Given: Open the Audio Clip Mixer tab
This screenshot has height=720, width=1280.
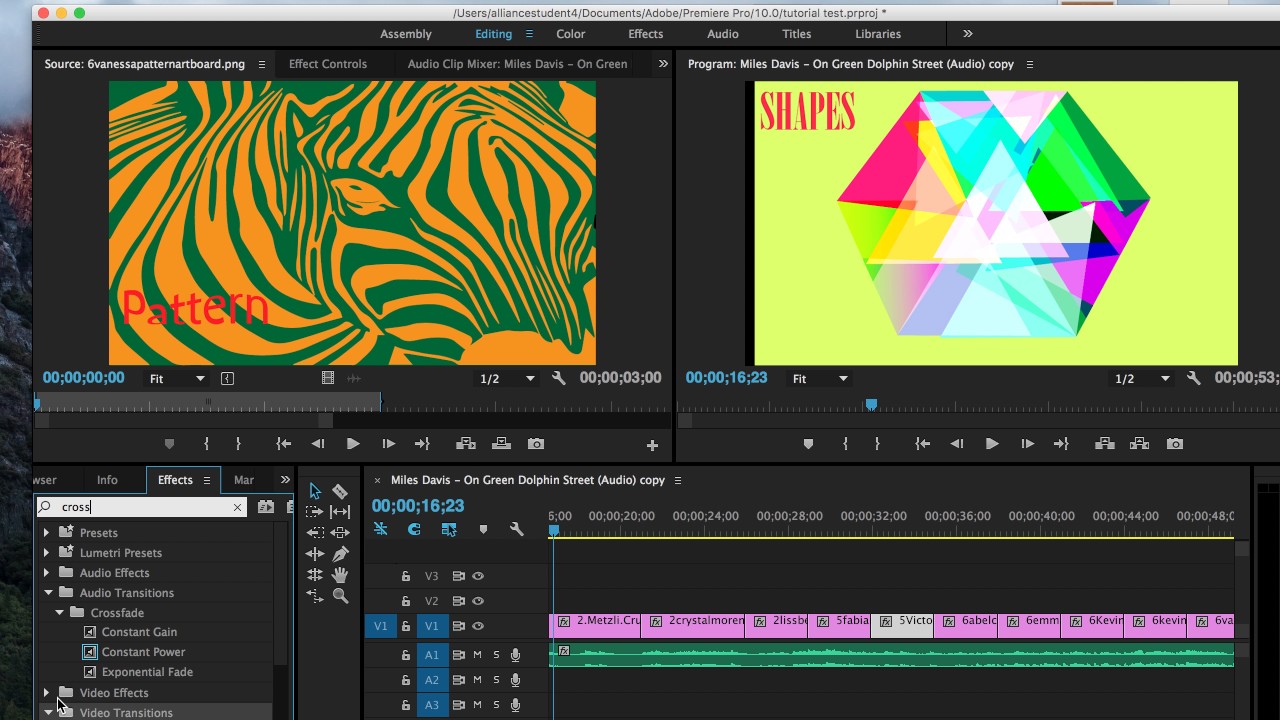Looking at the screenshot, I should [x=517, y=64].
